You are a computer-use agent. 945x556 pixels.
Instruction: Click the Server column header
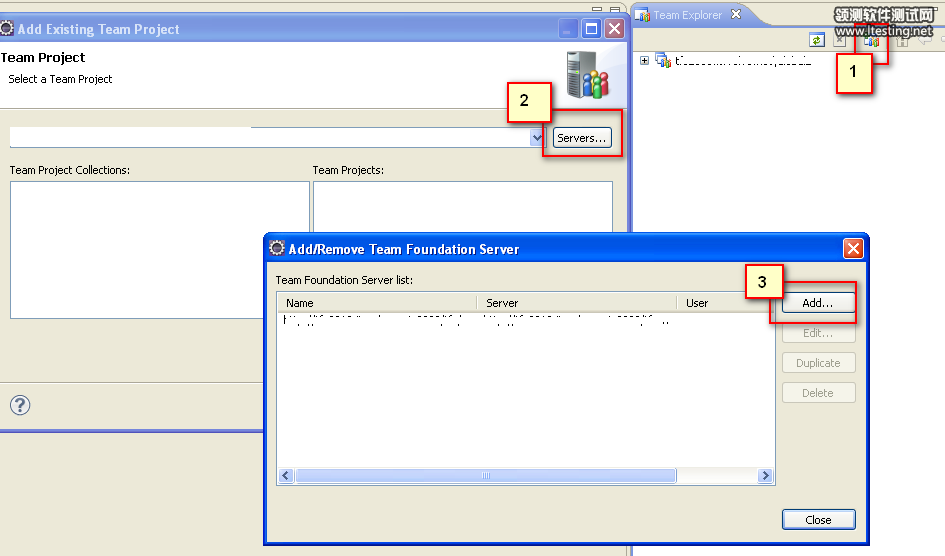(x=576, y=303)
